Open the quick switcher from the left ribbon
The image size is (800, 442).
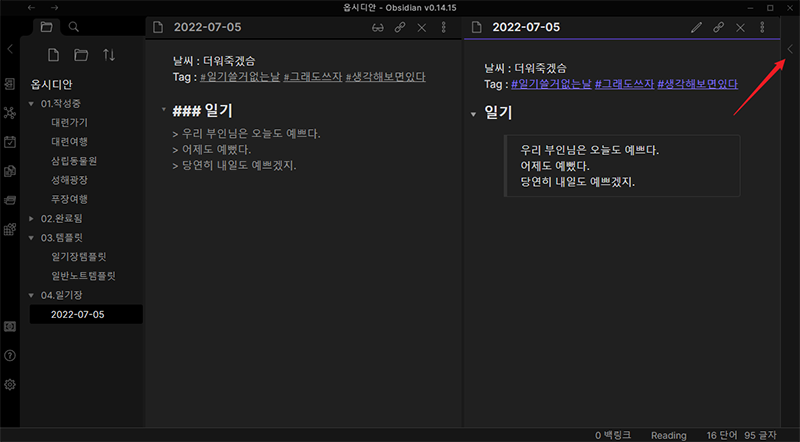click(x=10, y=84)
